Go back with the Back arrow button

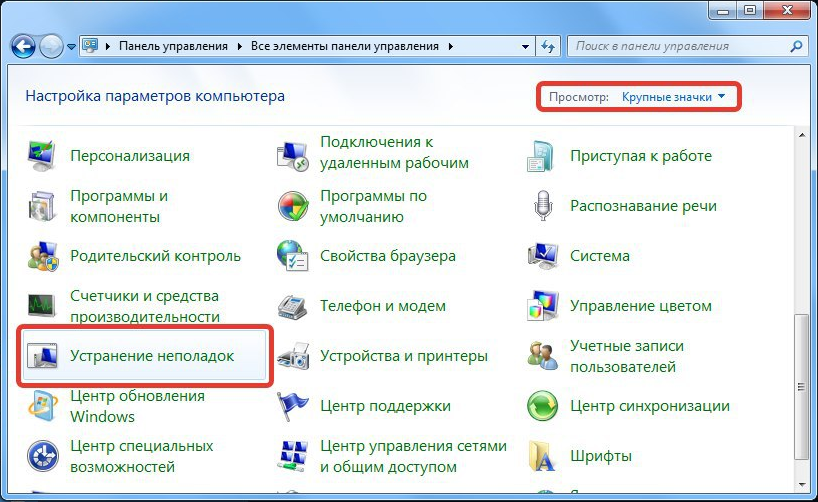pos(22,46)
